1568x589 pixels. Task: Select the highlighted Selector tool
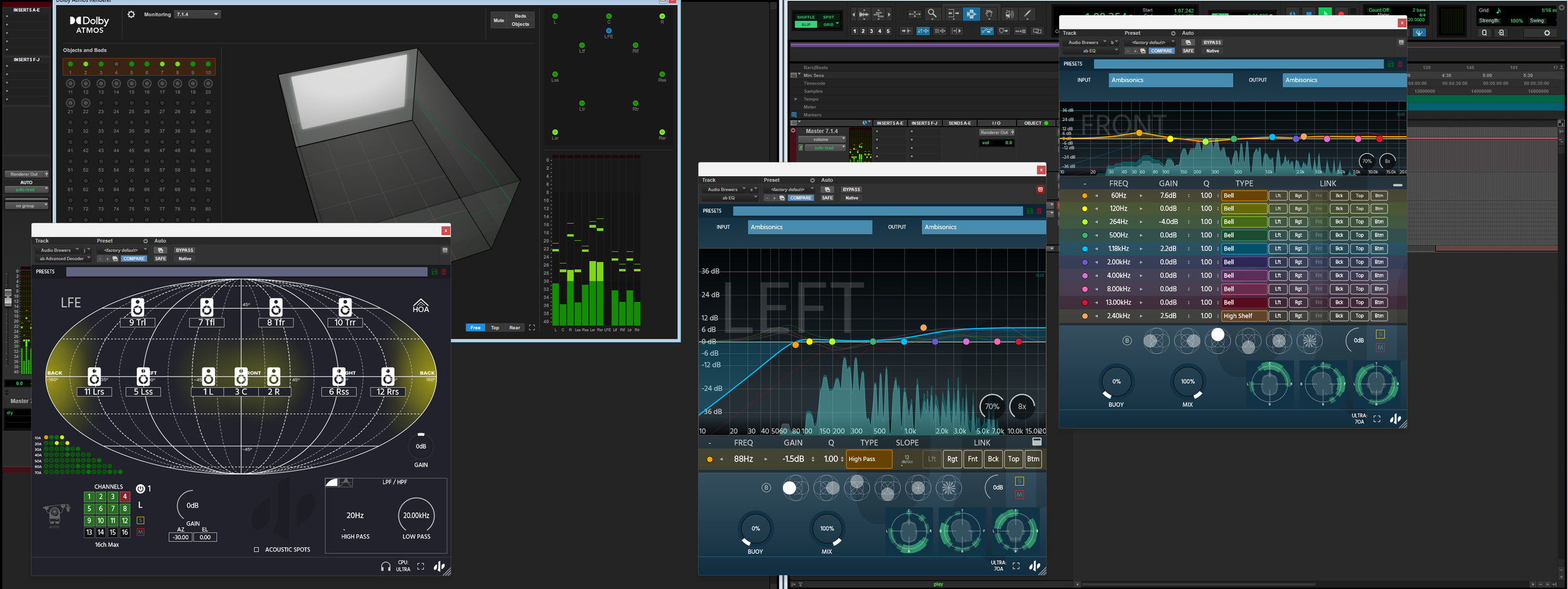pos(970,14)
